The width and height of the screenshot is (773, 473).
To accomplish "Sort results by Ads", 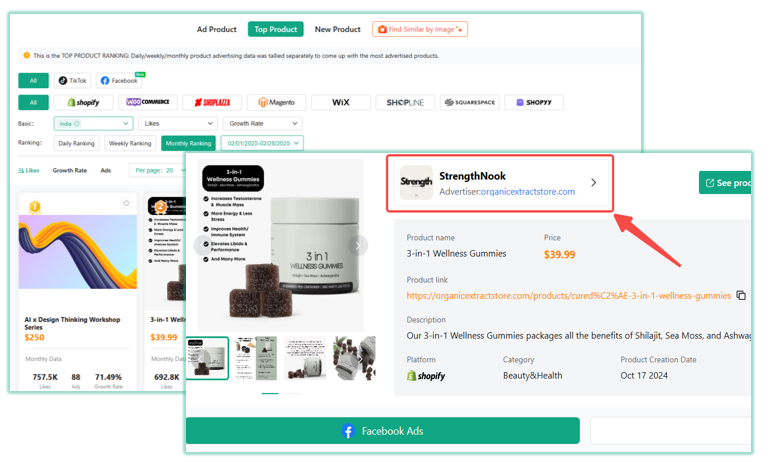I will point(105,170).
